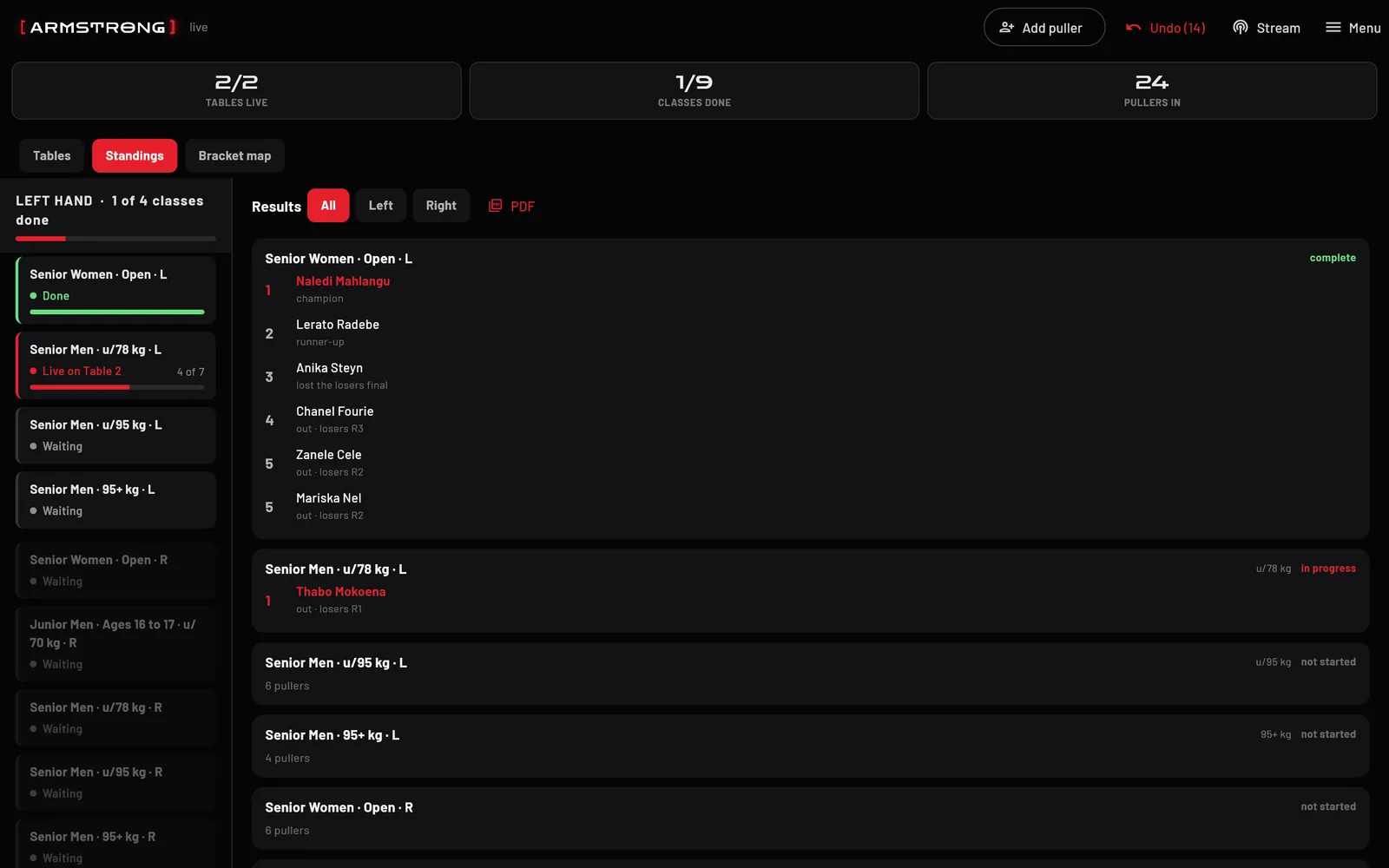
Task: Download results via PDF link
Action: tap(523, 207)
